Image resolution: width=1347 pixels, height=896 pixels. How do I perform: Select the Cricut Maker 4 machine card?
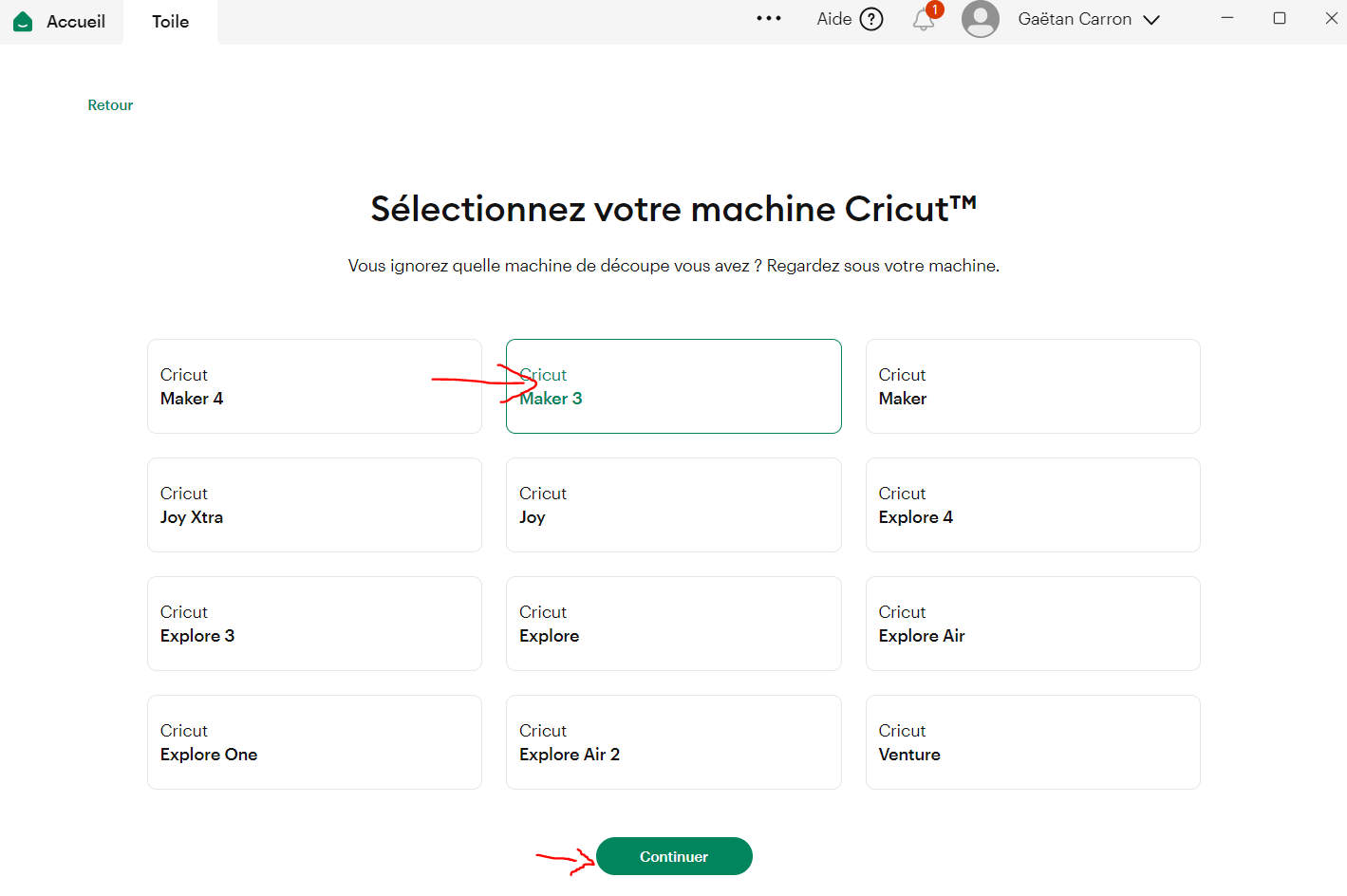314,386
